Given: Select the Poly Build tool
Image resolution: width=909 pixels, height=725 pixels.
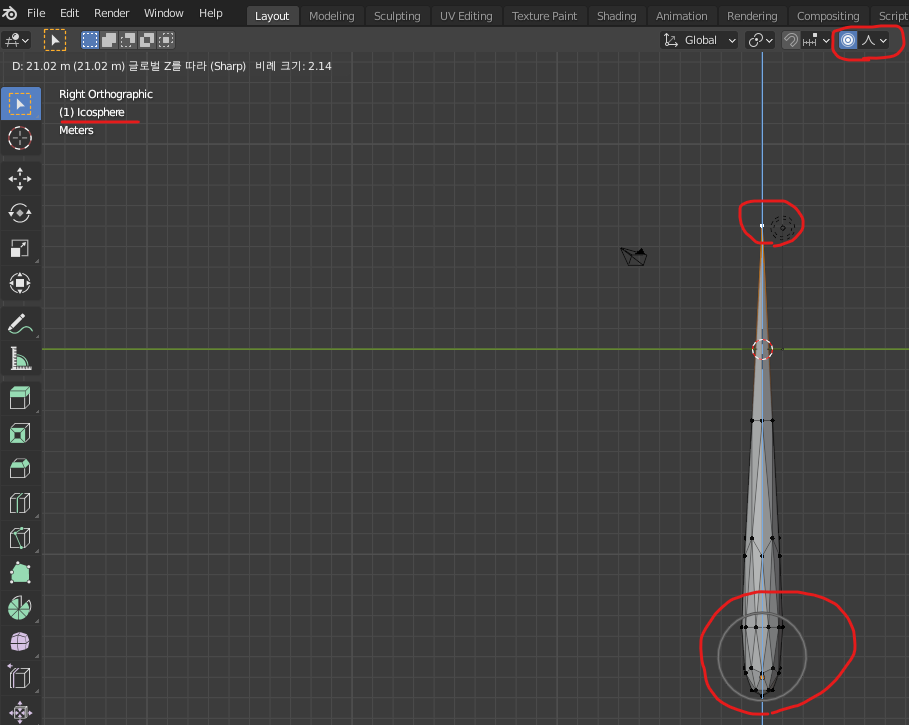Looking at the screenshot, I should pos(20,573).
